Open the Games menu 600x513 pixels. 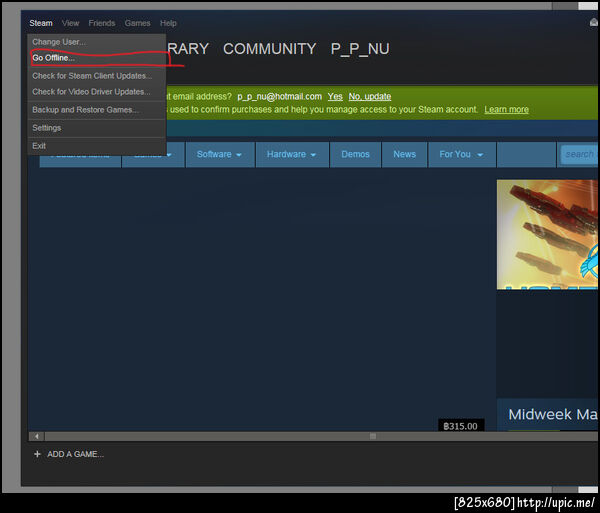tap(137, 23)
